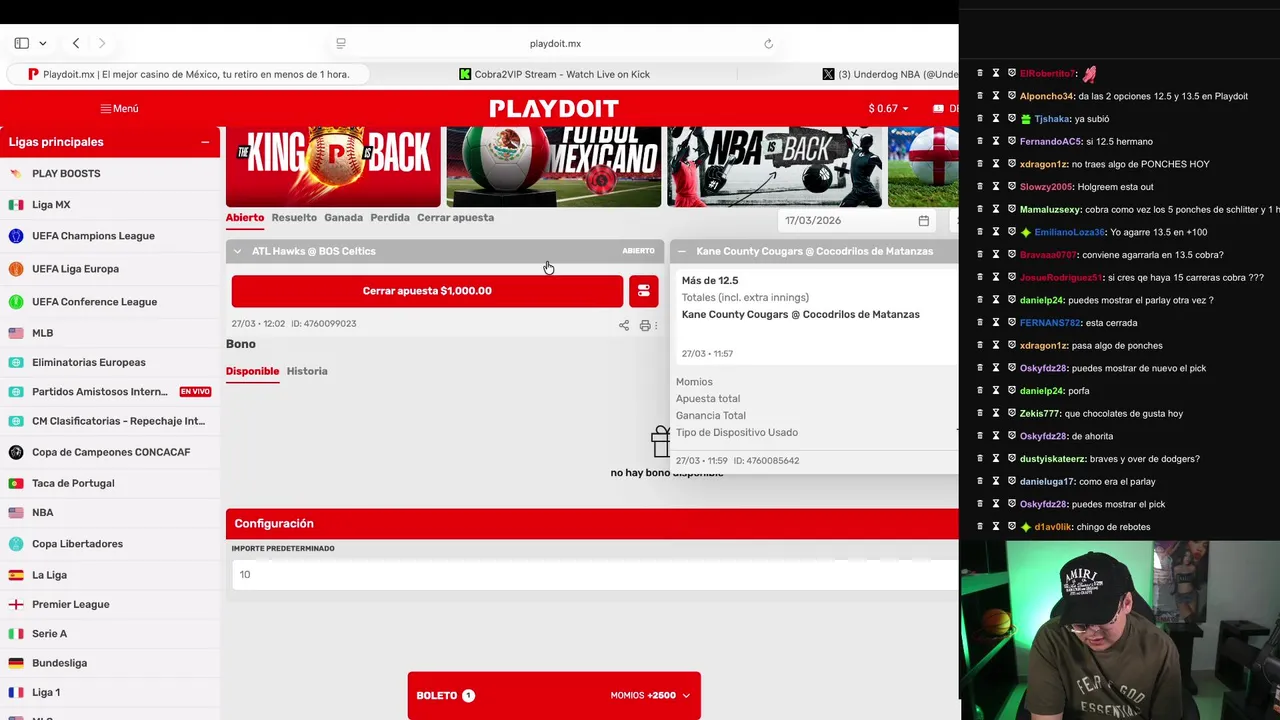The width and height of the screenshot is (1280, 720).
Task: Expand the sidebar options chevron in Safari
Action: (42, 43)
